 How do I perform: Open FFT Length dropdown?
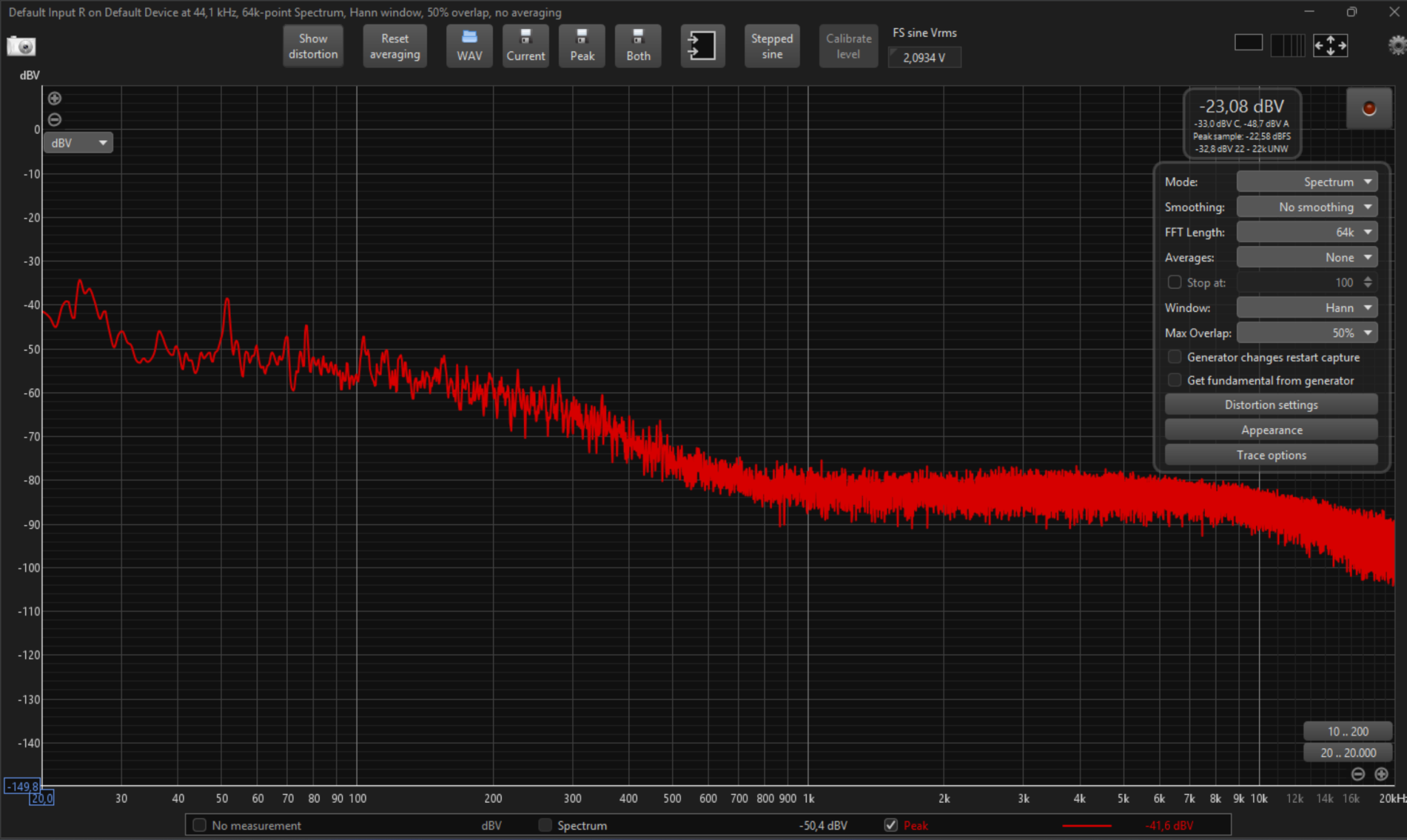click(x=1307, y=232)
